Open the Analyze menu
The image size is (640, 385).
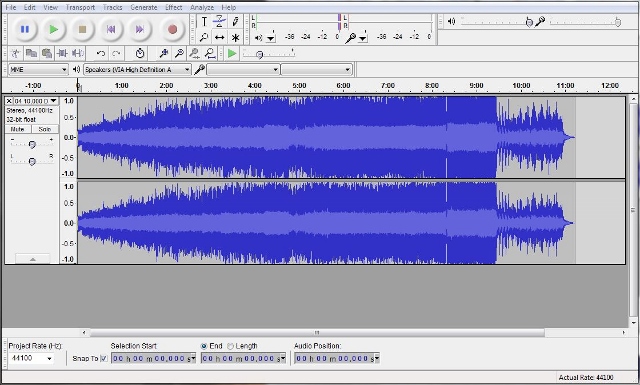tap(202, 7)
